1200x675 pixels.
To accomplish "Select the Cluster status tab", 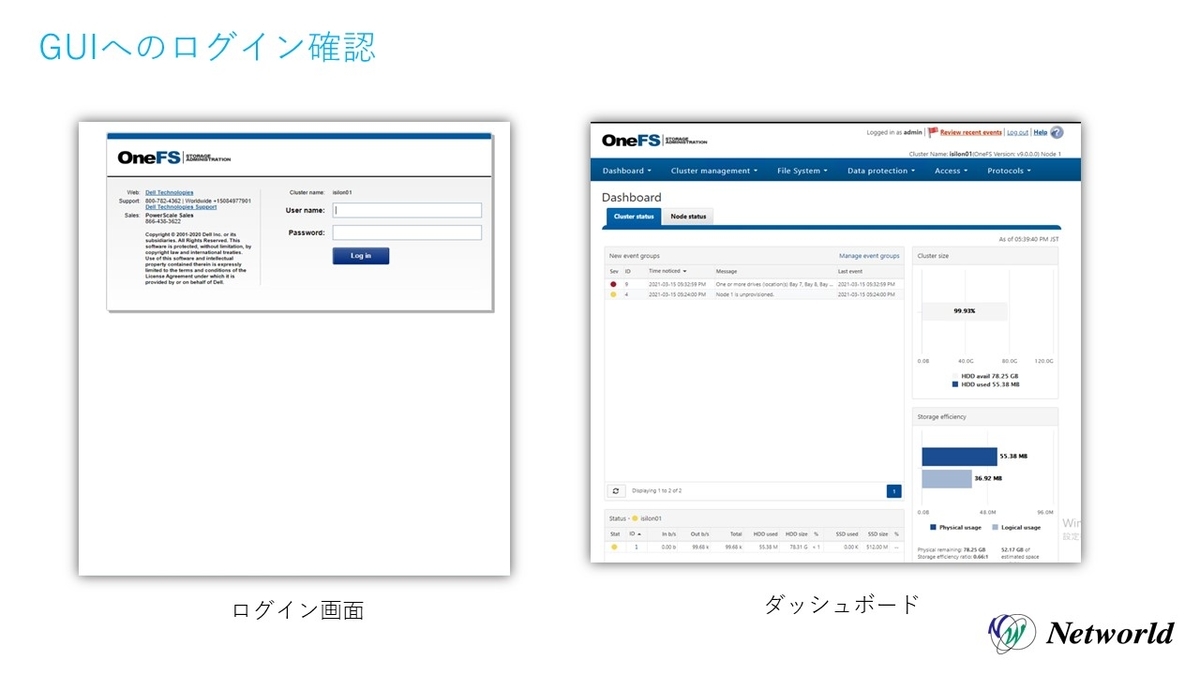I will pyautogui.click(x=633, y=216).
